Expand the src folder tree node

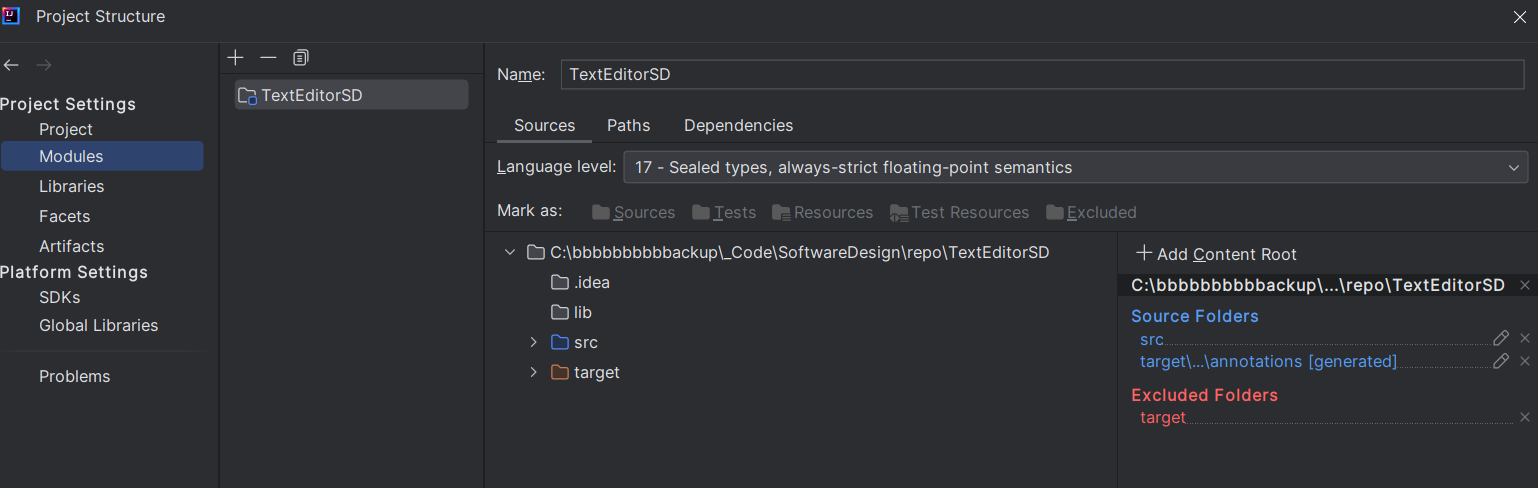tap(534, 343)
